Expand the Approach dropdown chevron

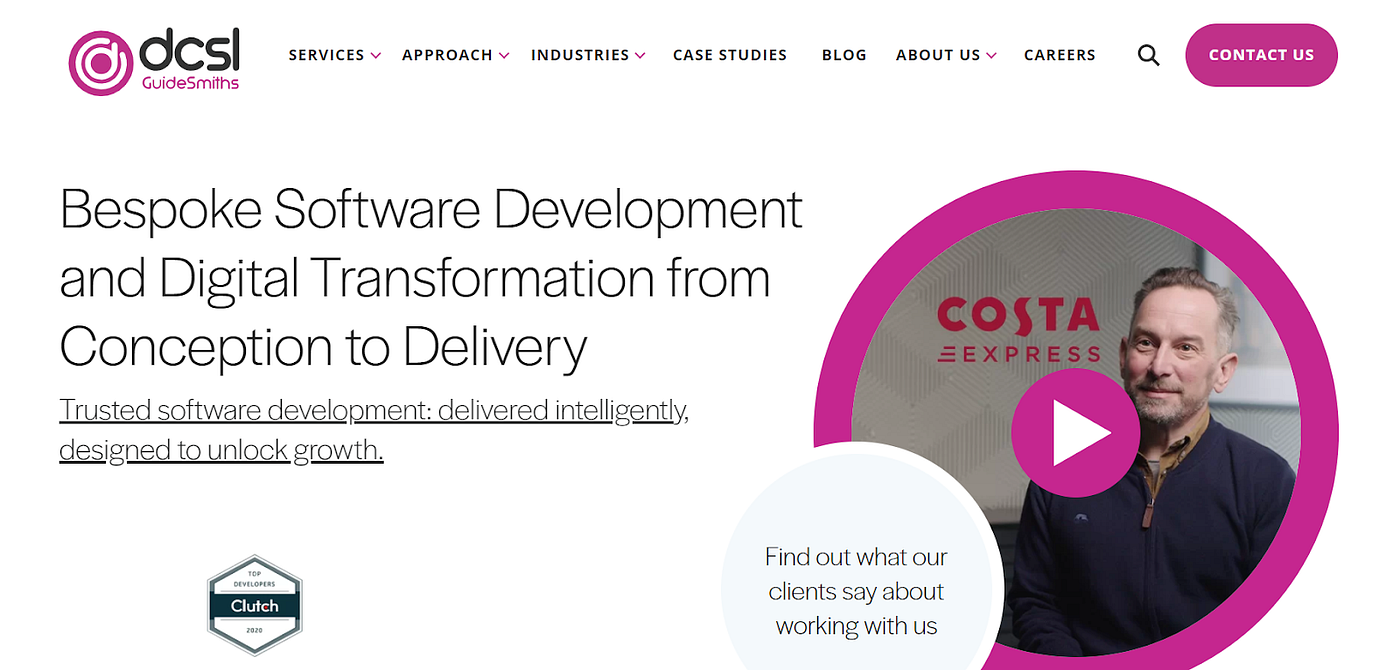coord(504,56)
